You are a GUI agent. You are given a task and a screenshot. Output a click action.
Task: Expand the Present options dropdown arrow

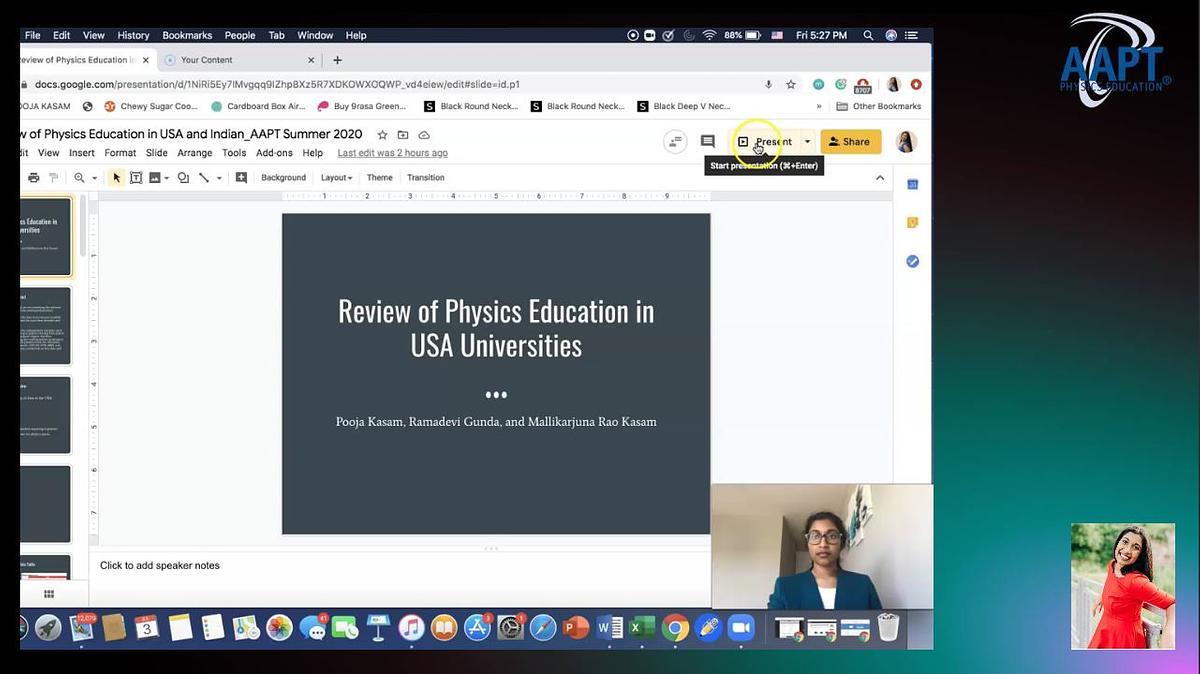tap(807, 142)
